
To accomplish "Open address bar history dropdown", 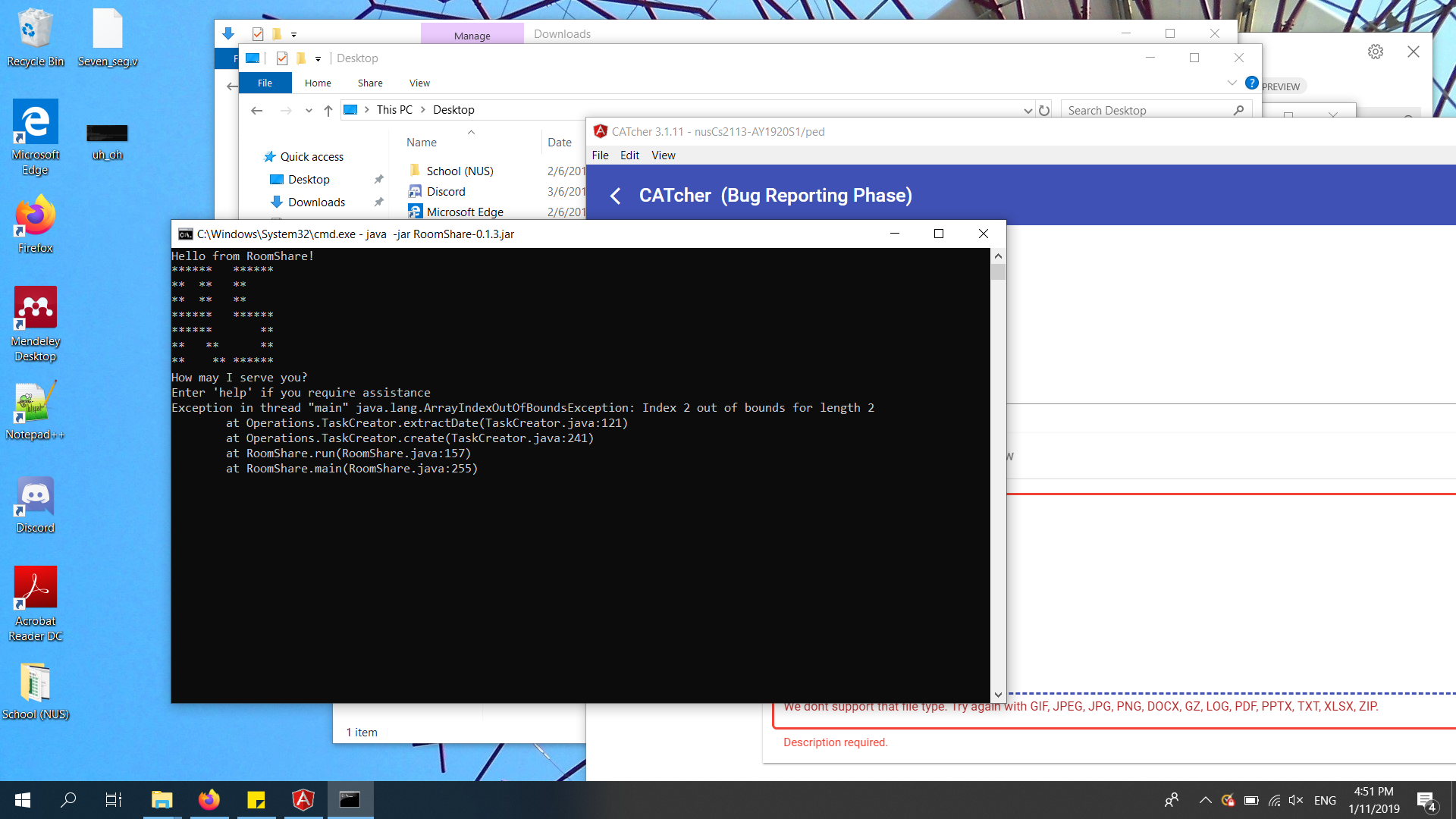I will [x=1028, y=111].
